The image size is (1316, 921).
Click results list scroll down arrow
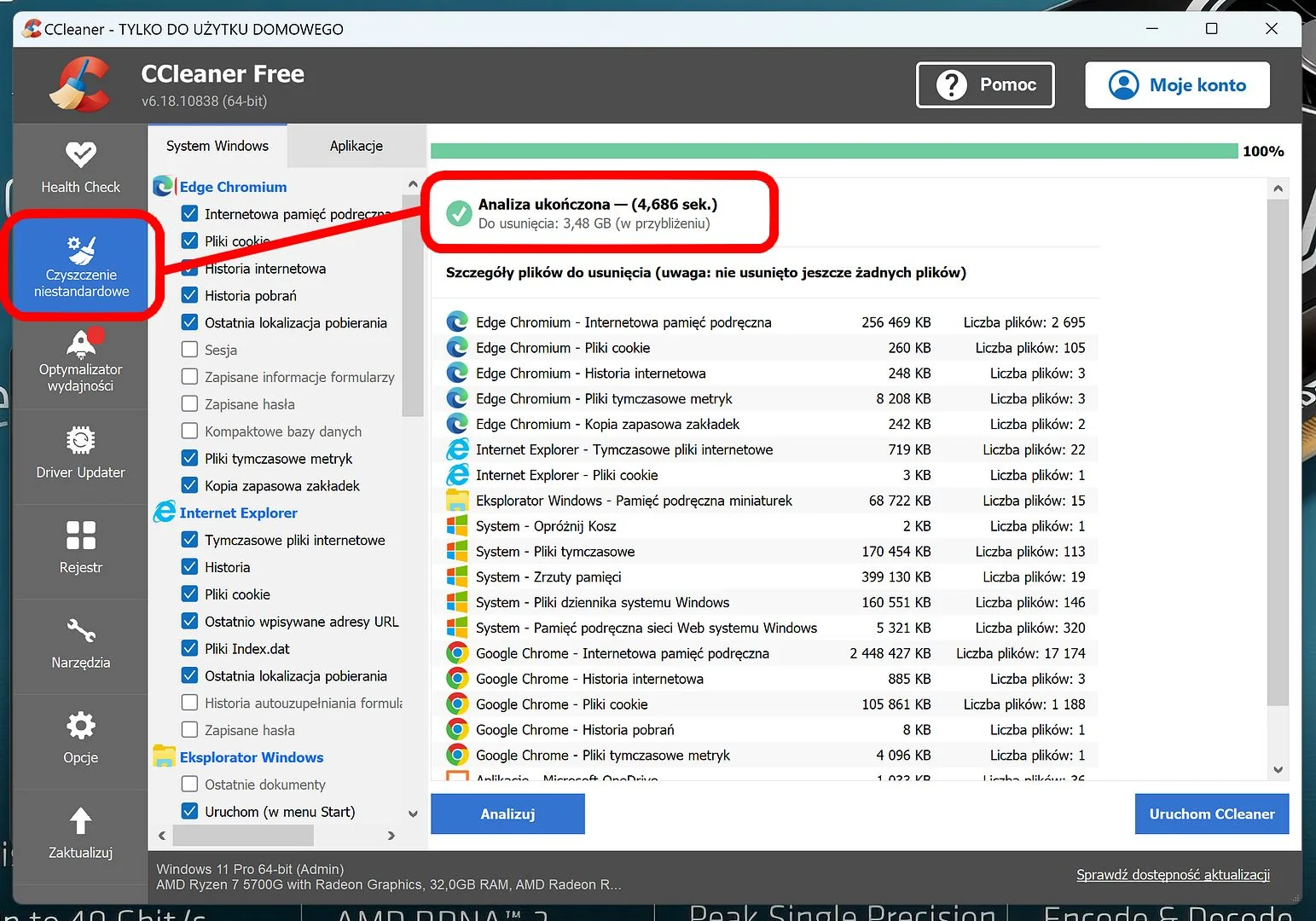coord(1278,769)
